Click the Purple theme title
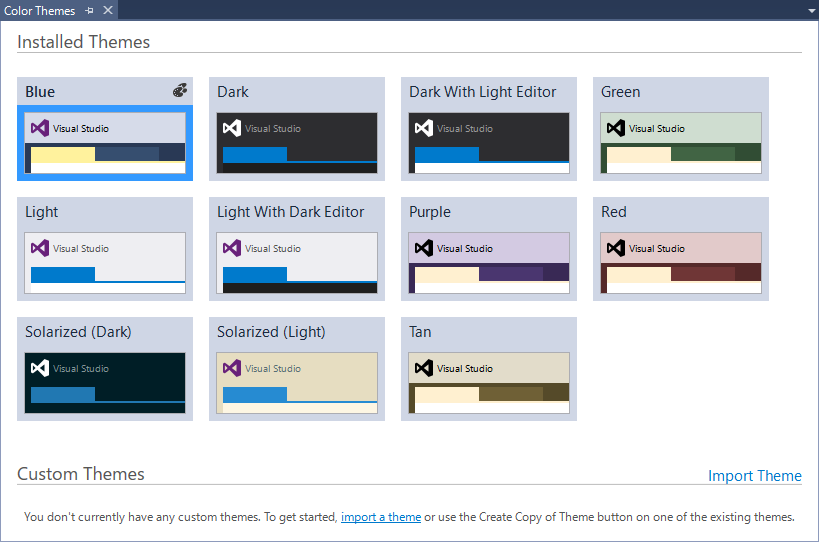819x542 pixels. pos(430,212)
